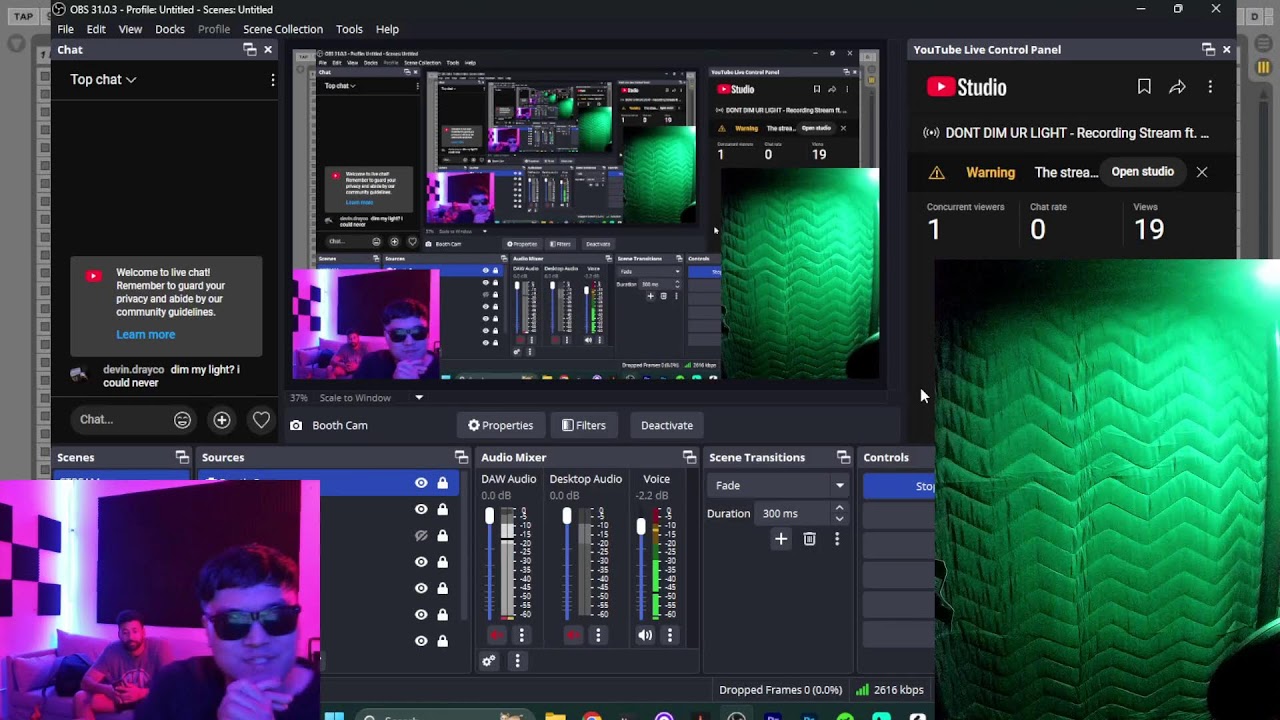Viewport: 1280px width, 720px height.
Task: Open the chat options three-dot menu
Action: tap(272, 80)
